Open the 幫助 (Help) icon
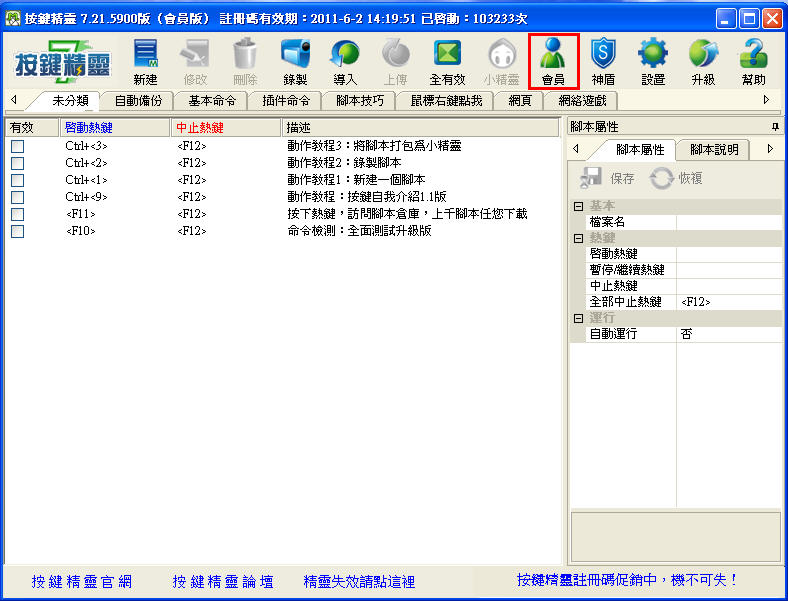 click(x=753, y=60)
